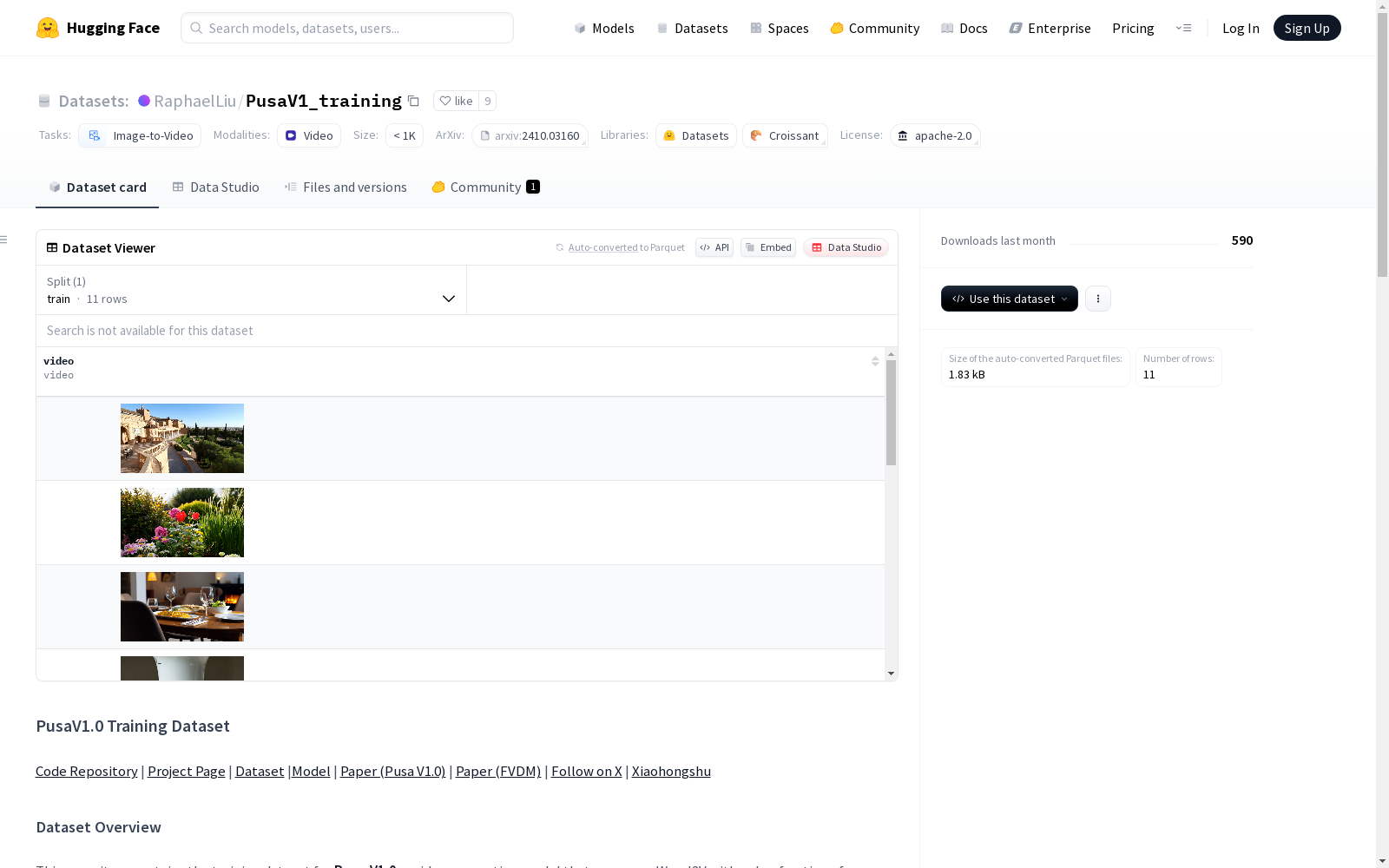Open the castle terrace video thumbnail
Image resolution: width=1389 pixels, height=868 pixels.
[x=182, y=438]
